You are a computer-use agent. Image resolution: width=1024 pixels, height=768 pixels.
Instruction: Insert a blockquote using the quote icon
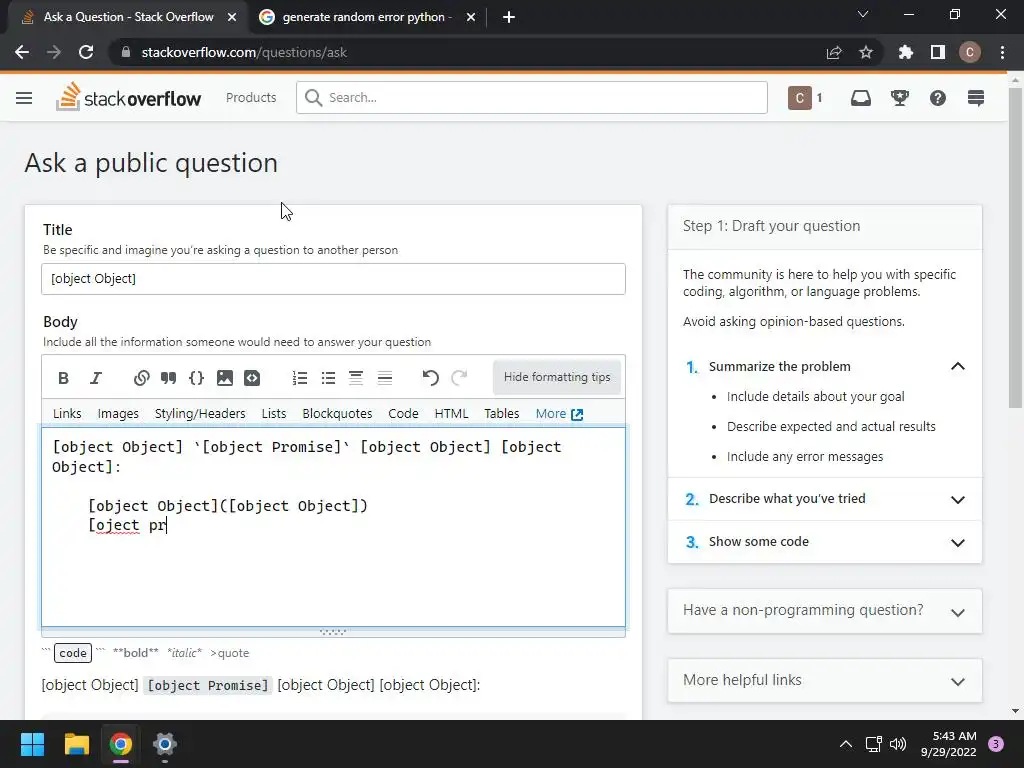click(168, 377)
